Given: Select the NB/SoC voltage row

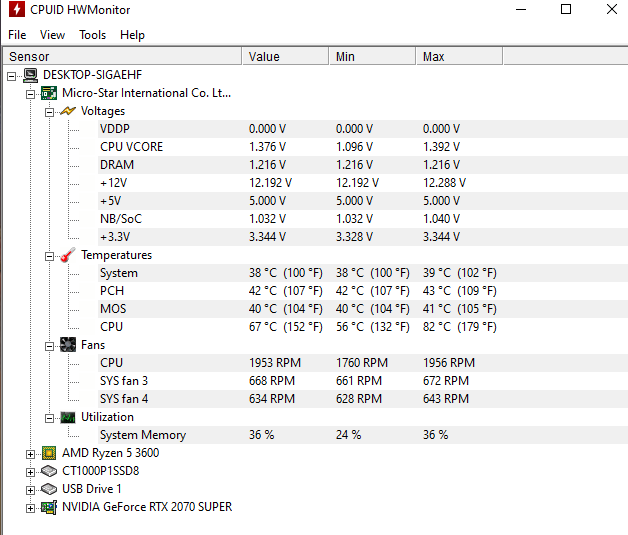Looking at the screenshot, I should tap(363, 219).
